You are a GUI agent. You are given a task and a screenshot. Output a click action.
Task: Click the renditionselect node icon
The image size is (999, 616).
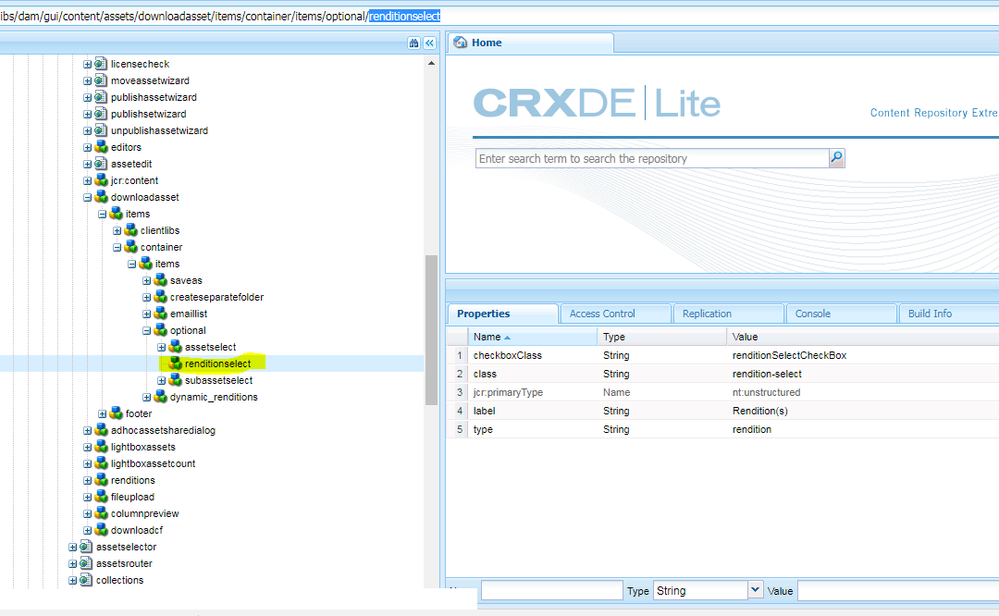[175, 364]
